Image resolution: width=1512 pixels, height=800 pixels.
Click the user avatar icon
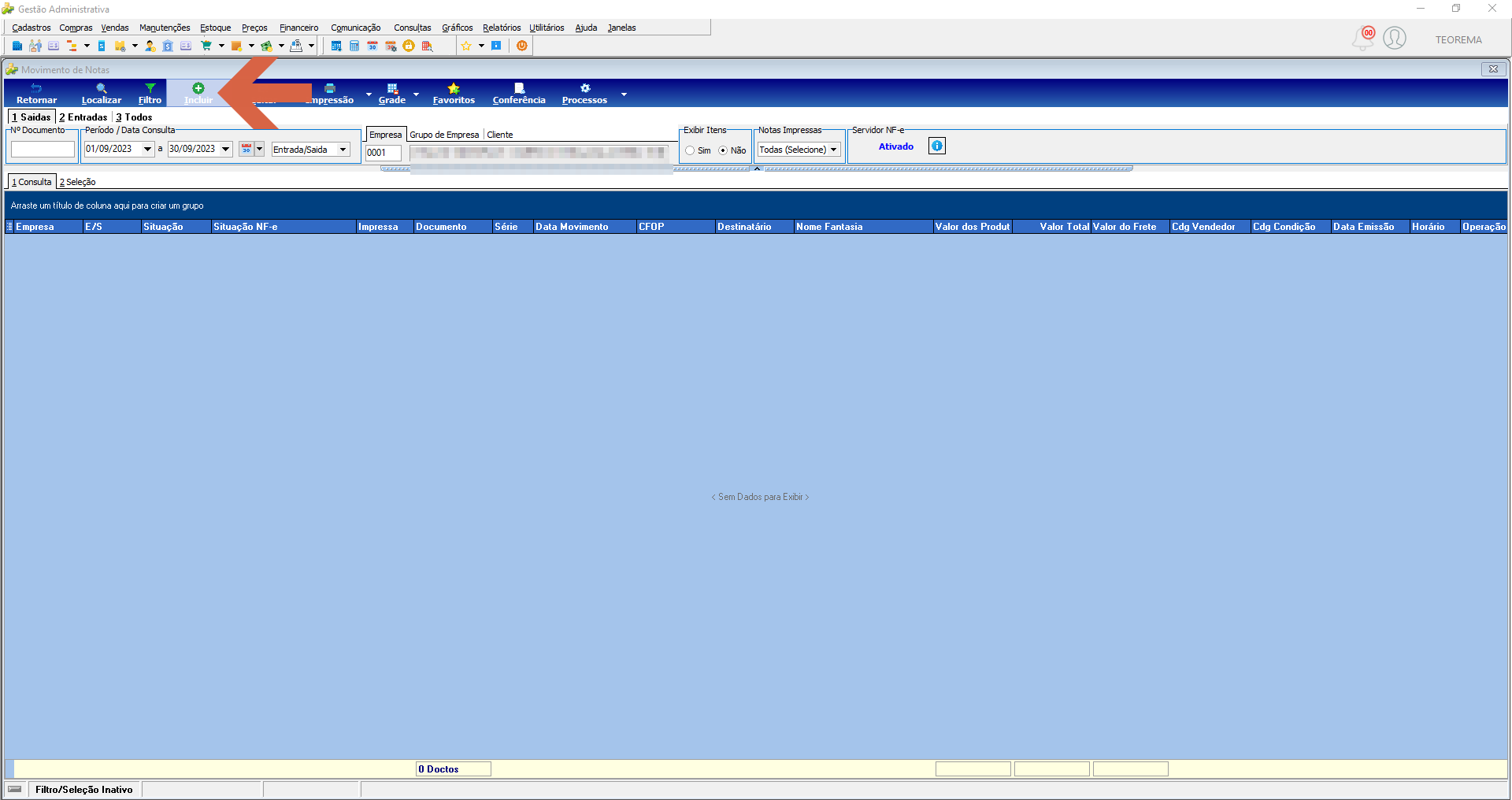click(1395, 38)
